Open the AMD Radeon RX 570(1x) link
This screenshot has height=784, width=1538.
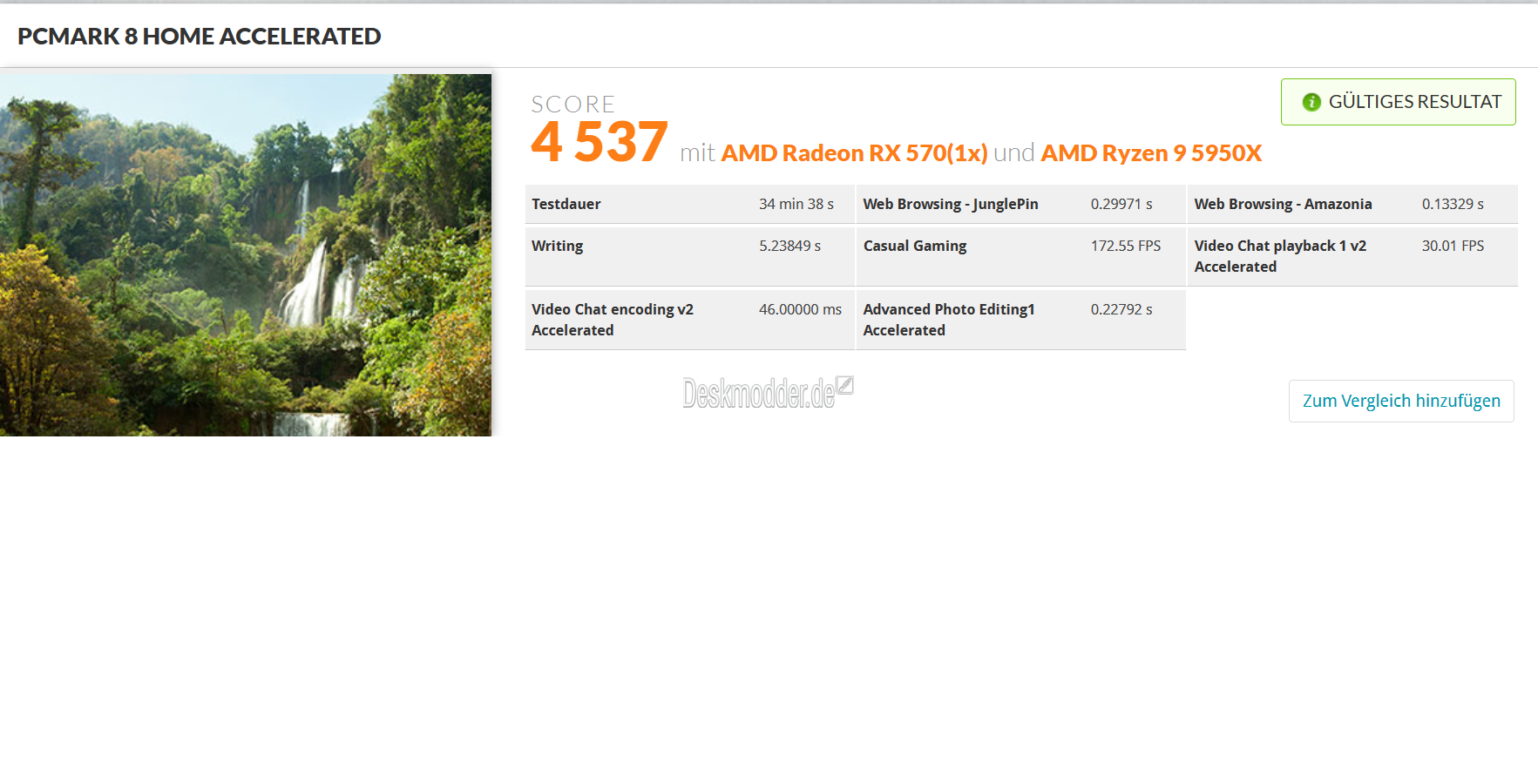point(854,153)
